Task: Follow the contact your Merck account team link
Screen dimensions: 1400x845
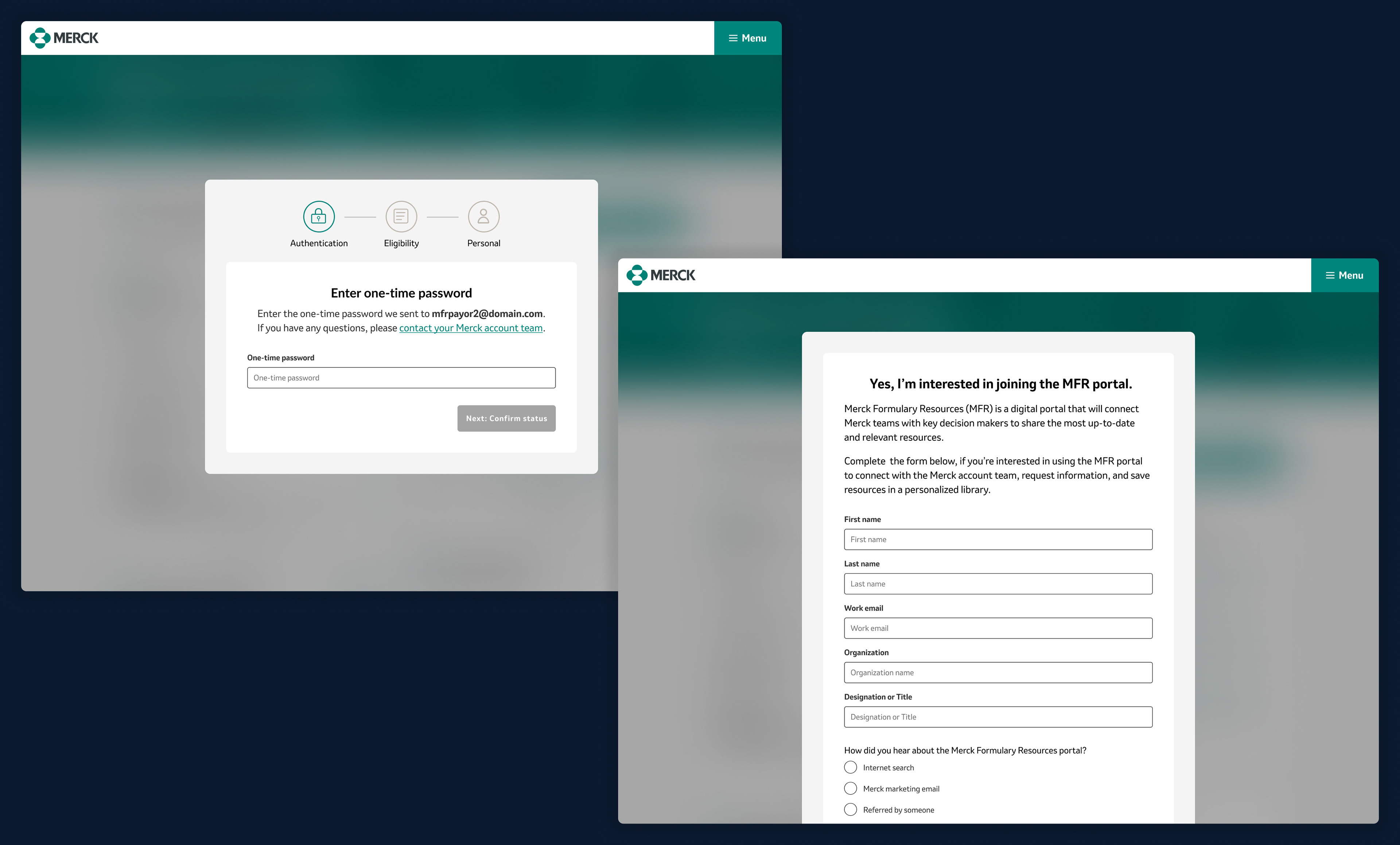Action: tap(470, 328)
